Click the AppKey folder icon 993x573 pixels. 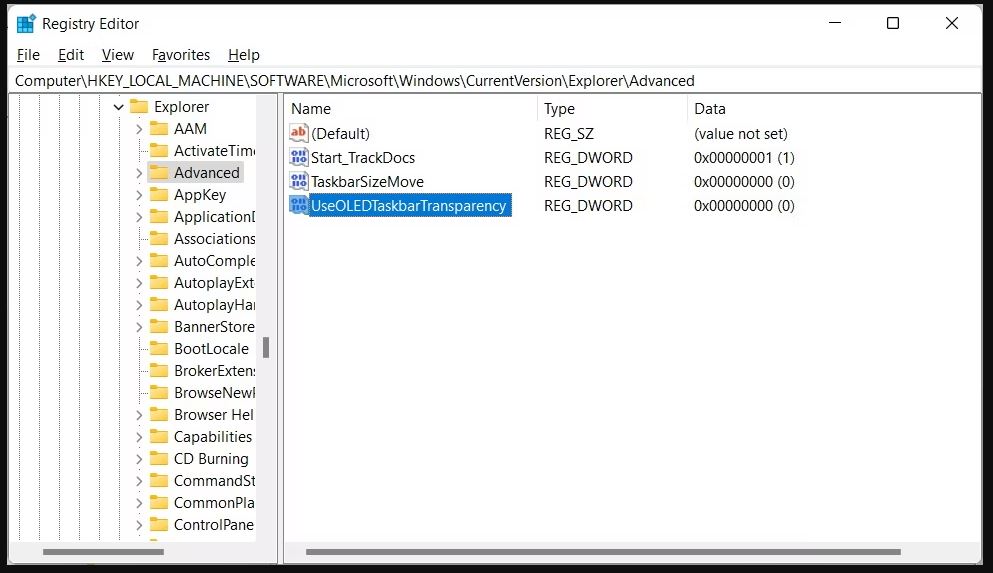pos(158,194)
